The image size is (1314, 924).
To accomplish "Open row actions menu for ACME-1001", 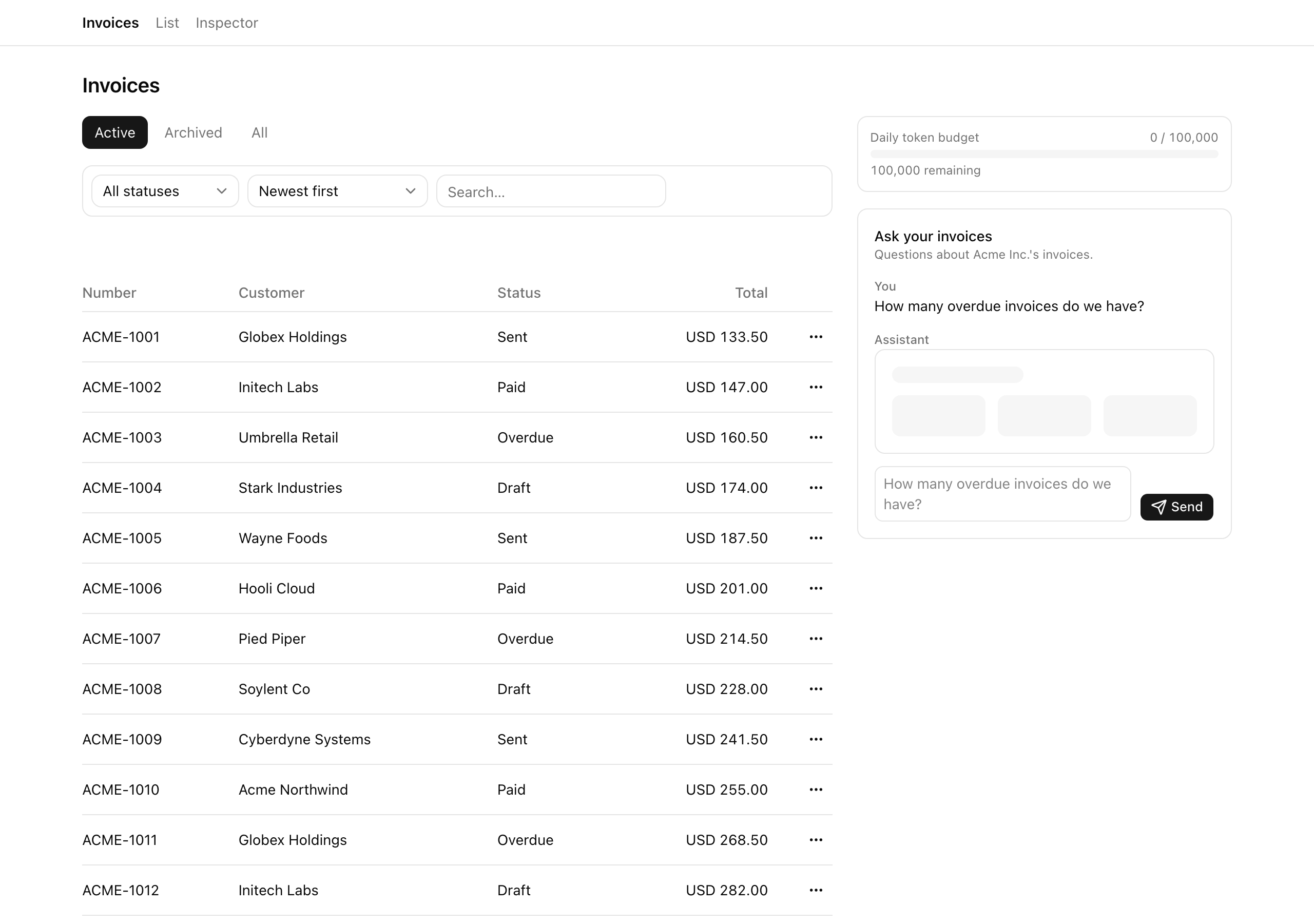I will coord(816,337).
